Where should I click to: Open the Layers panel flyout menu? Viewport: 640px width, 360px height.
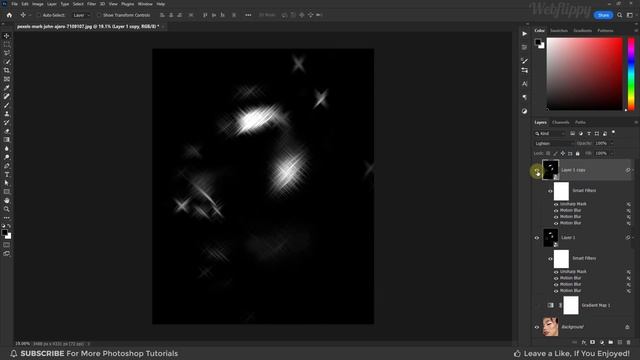tap(636, 122)
